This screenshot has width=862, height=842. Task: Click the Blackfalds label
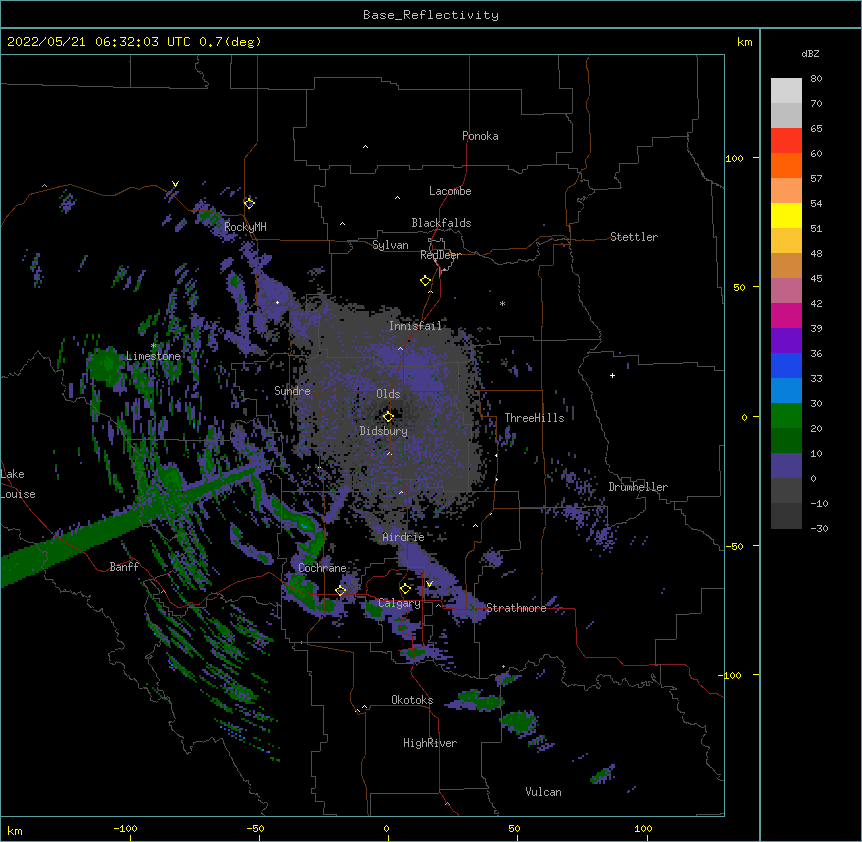(441, 223)
